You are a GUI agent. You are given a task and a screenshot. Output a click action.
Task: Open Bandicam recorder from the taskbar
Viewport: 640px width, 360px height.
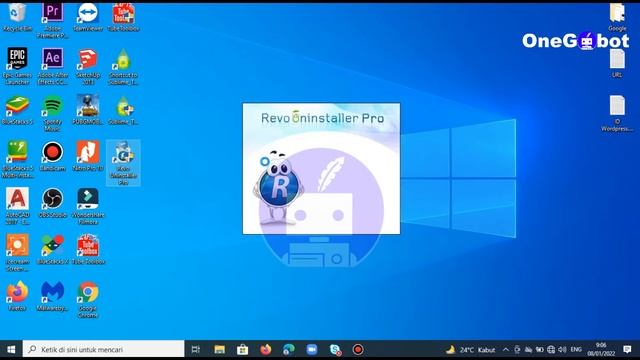point(358,349)
